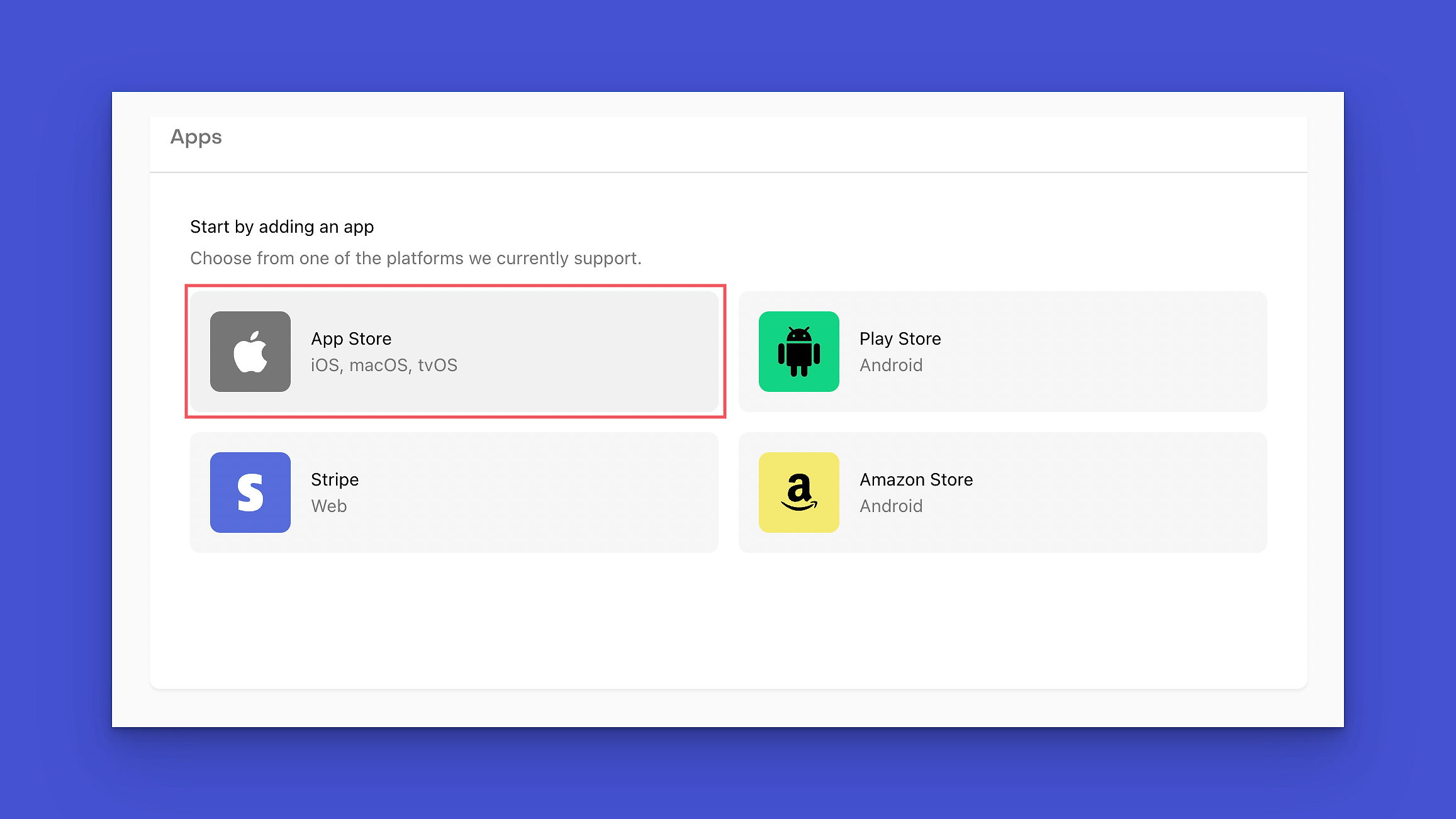Click 'Choose from one of the platforms' text

point(416,259)
